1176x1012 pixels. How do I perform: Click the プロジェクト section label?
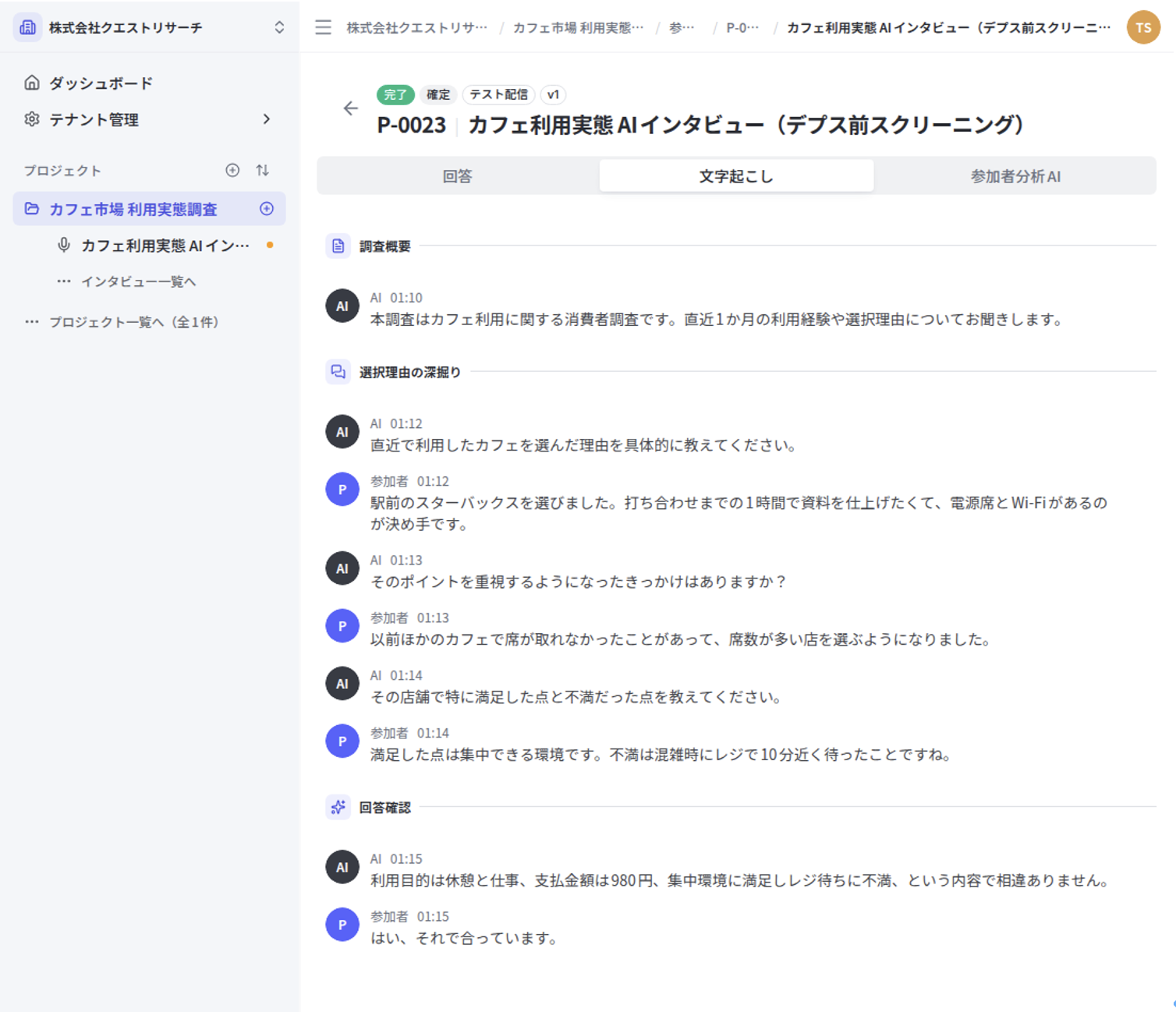click(x=62, y=171)
